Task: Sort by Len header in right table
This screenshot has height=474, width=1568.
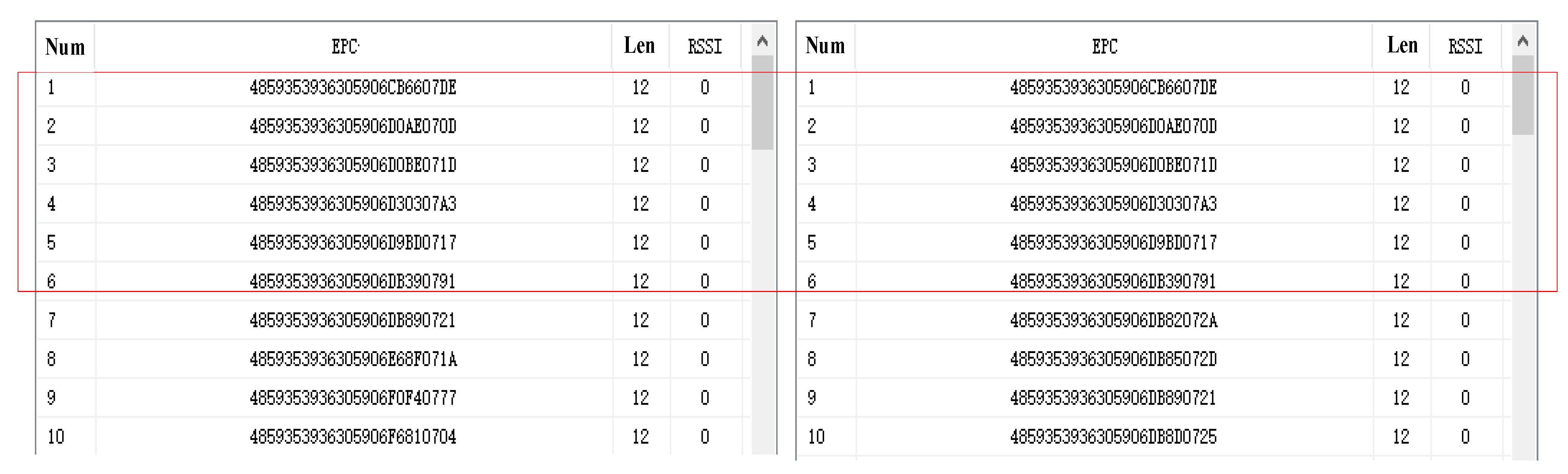Action: (x=1402, y=46)
